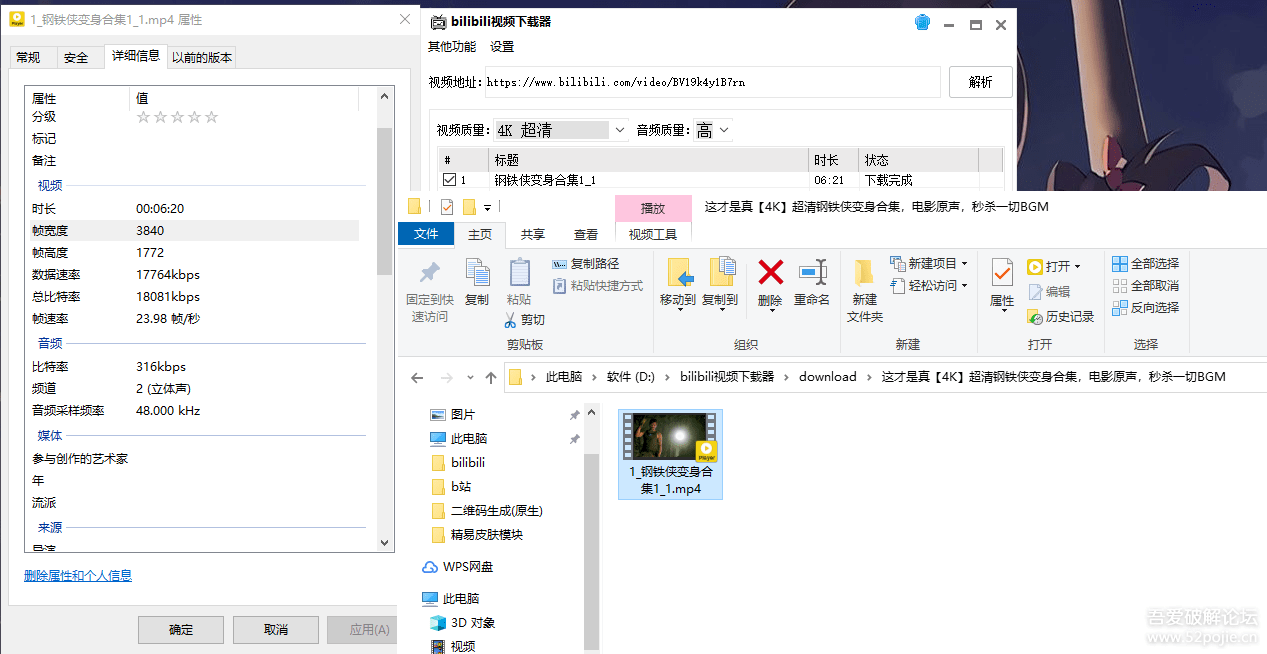Click Select none in ribbon
Screen dimensions: 1267x654
click(x=1146, y=286)
